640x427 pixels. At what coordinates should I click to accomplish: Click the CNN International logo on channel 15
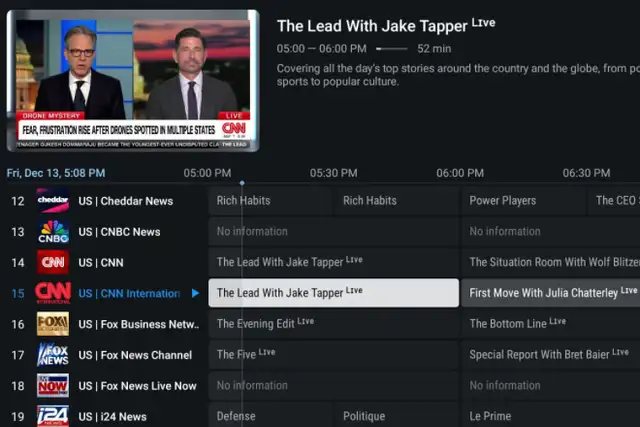coord(53,293)
